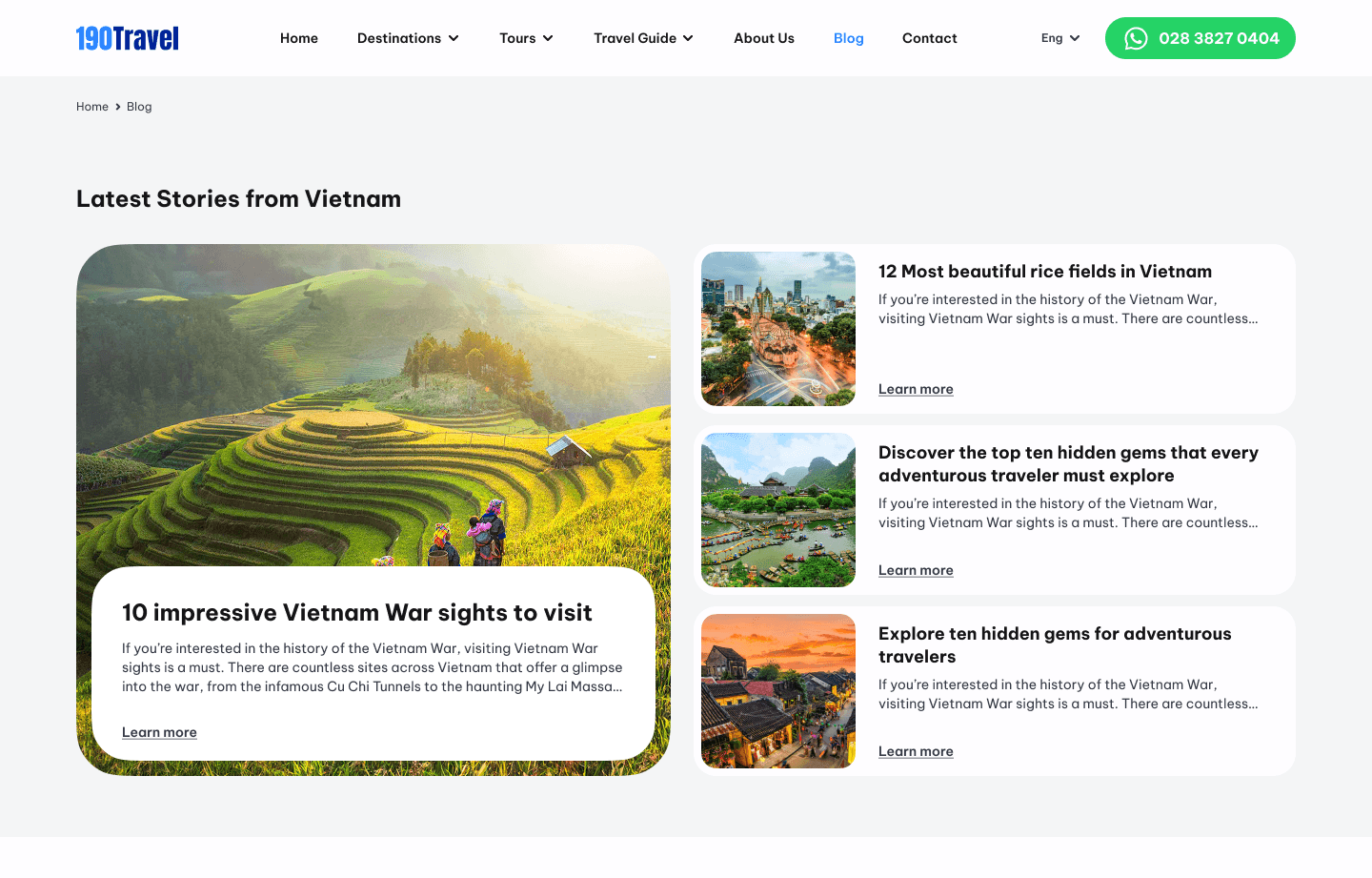Click the breadcrumb chevron separator icon

pos(118,107)
